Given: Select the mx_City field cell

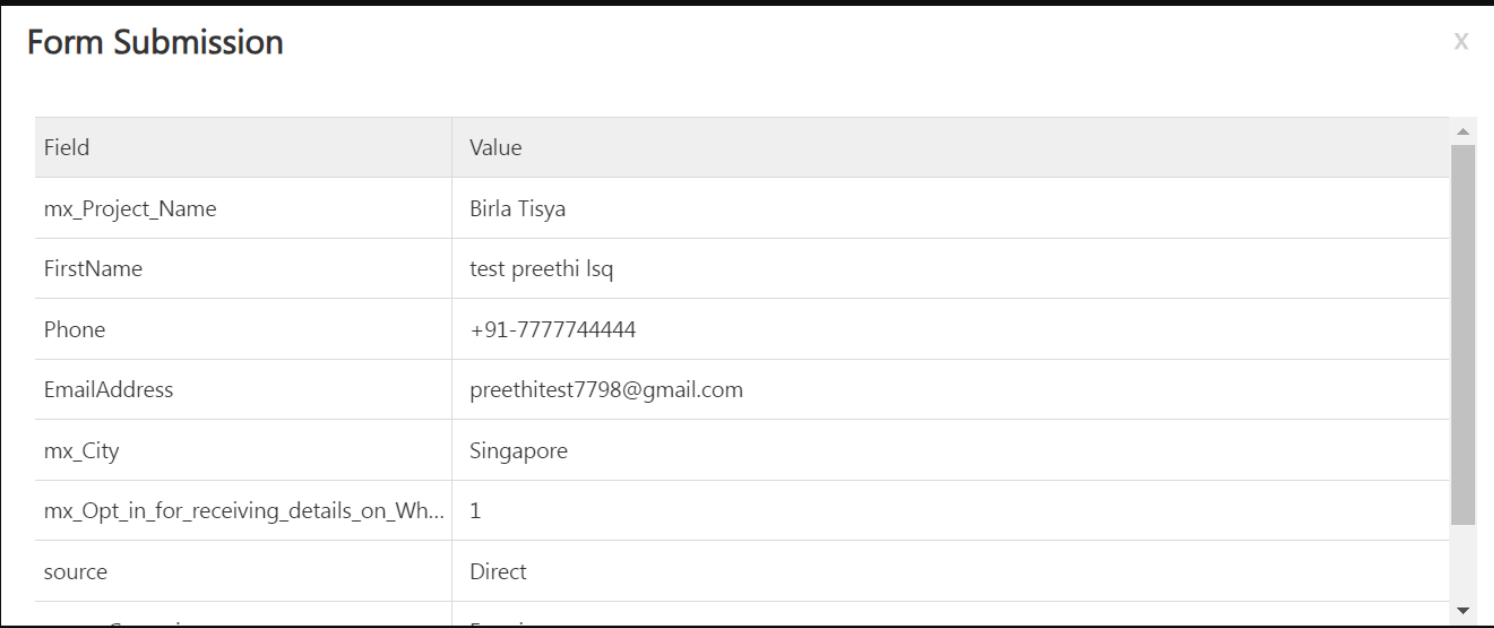Looking at the screenshot, I should tap(81, 451).
